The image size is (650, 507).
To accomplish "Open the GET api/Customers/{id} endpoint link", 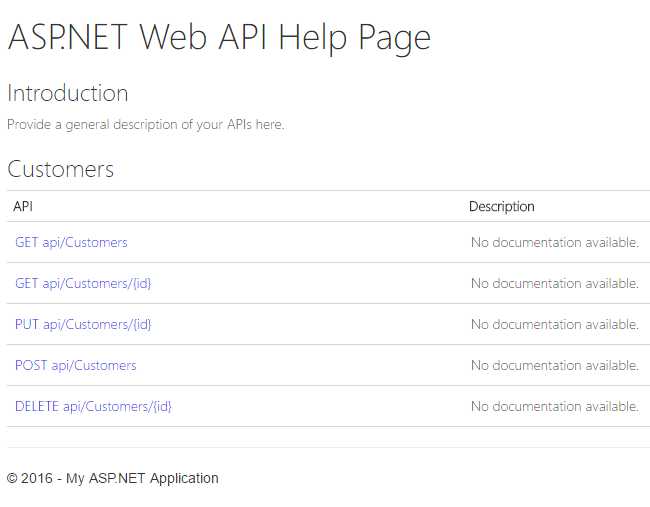I will [83, 283].
